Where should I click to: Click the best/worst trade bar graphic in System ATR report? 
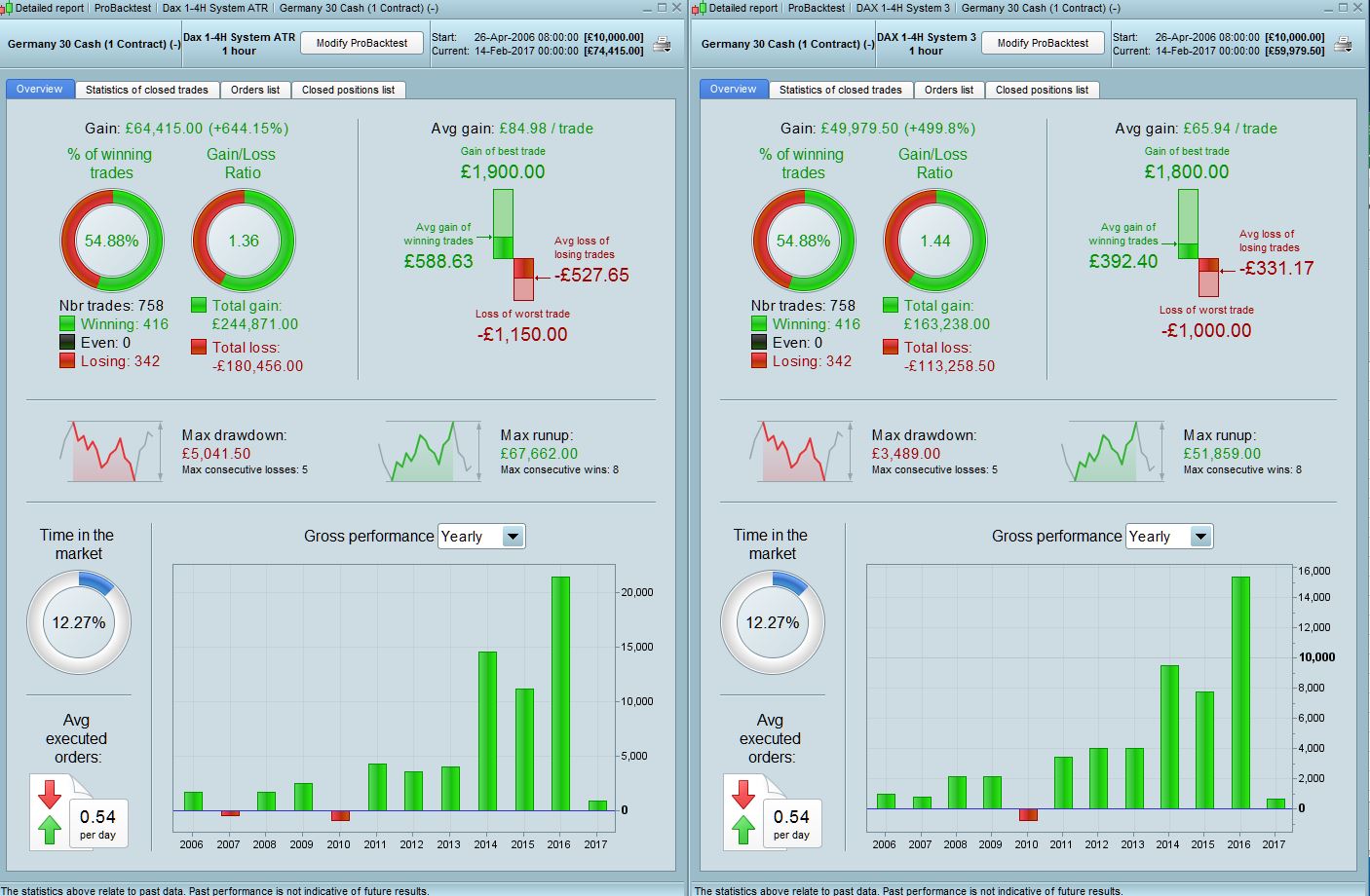coord(514,244)
